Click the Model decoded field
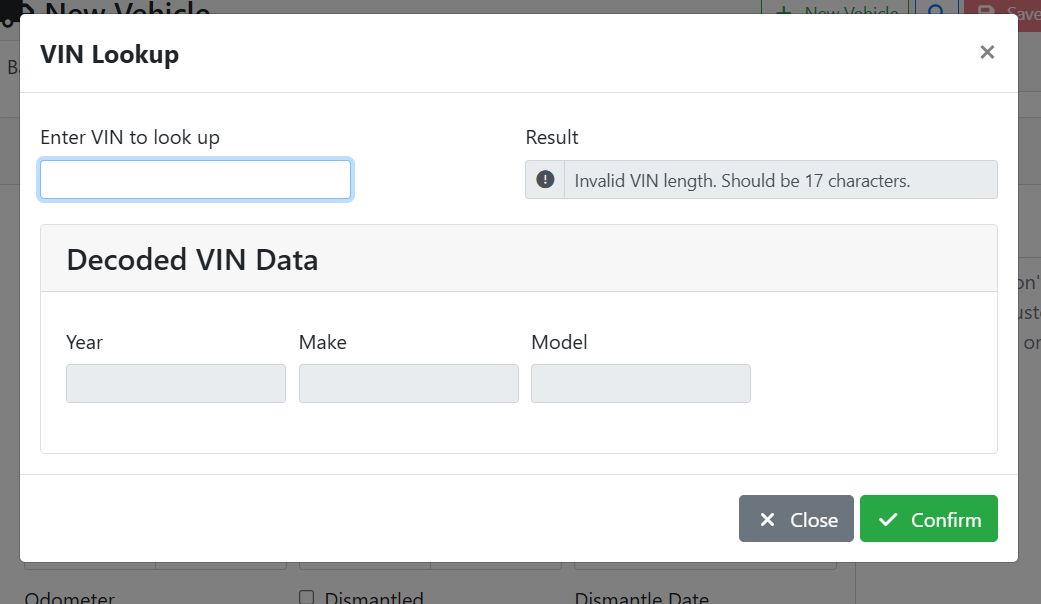This screenshot has height=604, width=1041. [640, 384]
